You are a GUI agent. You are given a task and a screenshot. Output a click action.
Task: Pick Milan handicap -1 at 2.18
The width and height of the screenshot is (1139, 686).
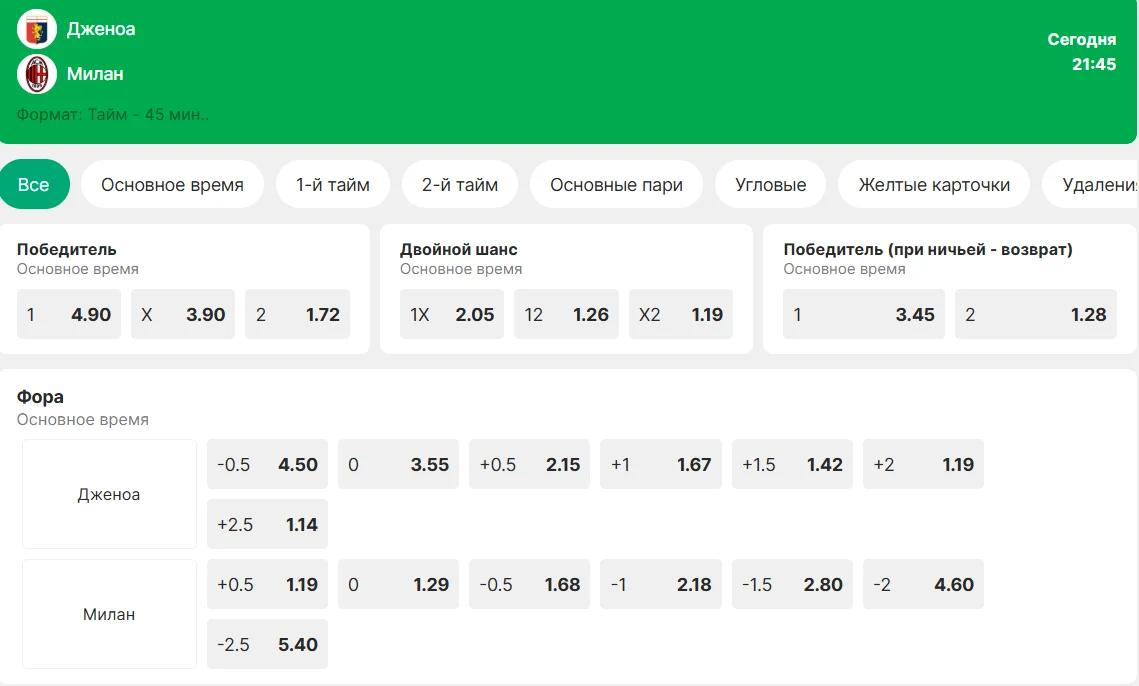[661, 585]
